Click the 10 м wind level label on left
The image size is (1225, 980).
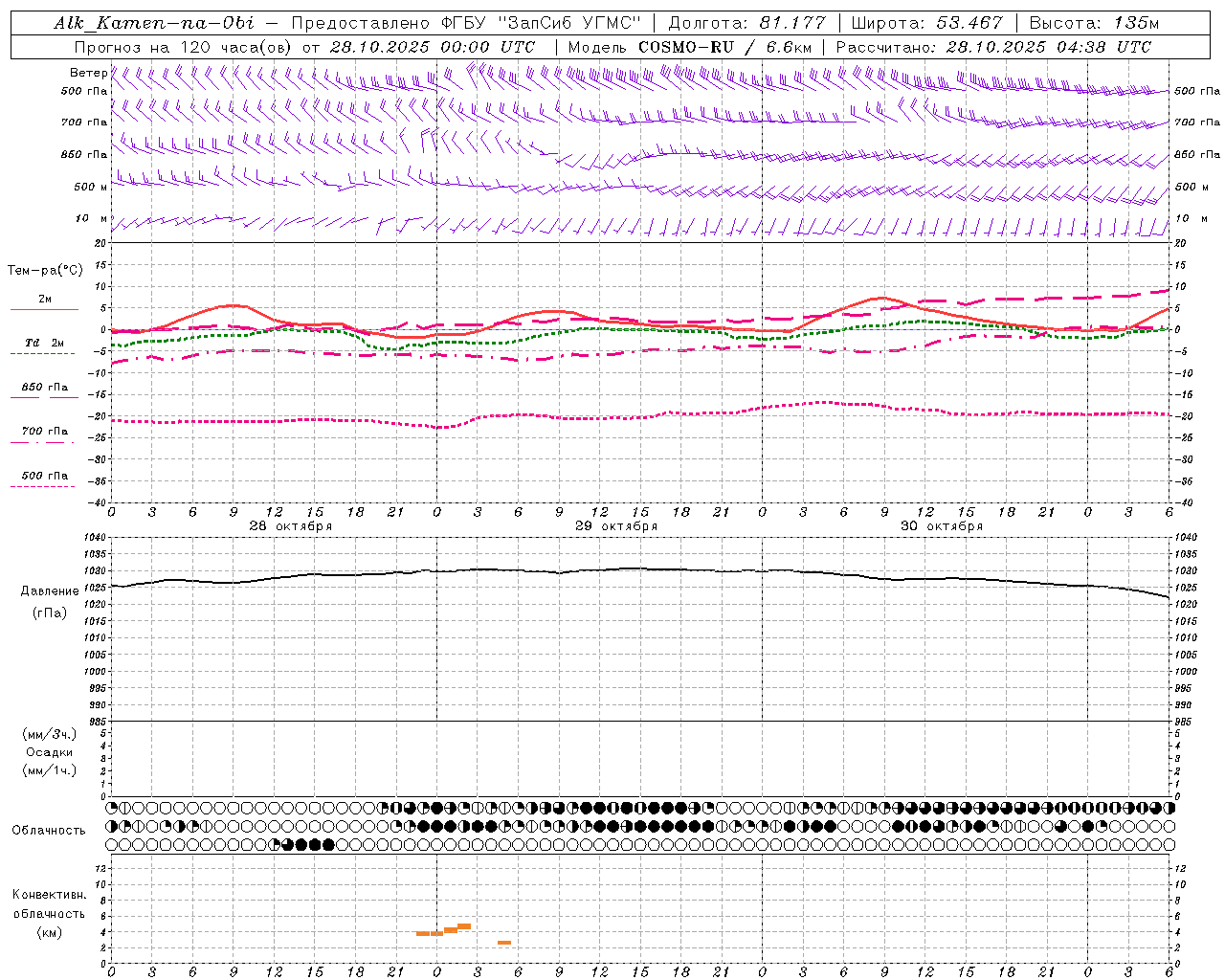coord(91,218)
